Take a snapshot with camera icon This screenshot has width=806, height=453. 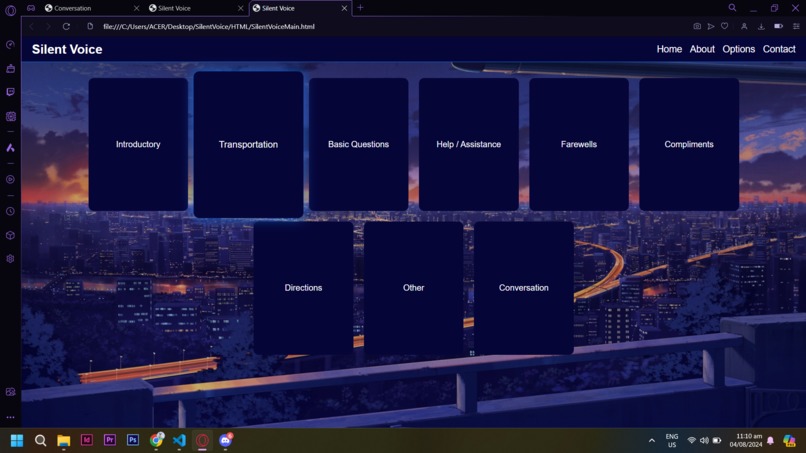697,26
